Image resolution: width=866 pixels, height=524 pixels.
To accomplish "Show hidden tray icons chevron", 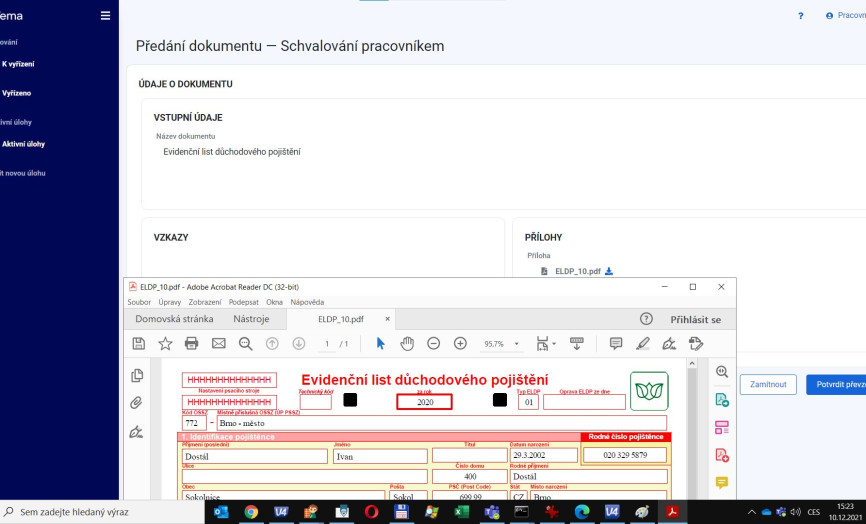I will point(751,512).
